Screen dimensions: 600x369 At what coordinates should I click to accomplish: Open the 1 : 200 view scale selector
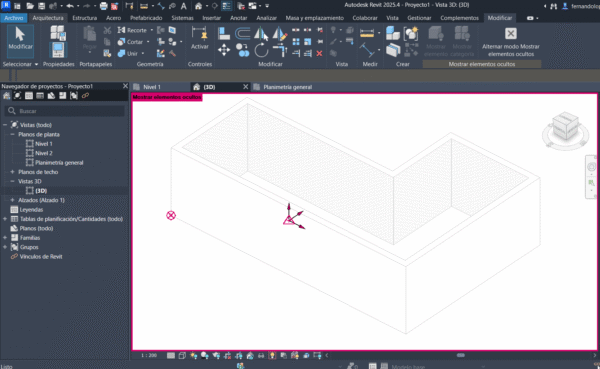(149, 356)
